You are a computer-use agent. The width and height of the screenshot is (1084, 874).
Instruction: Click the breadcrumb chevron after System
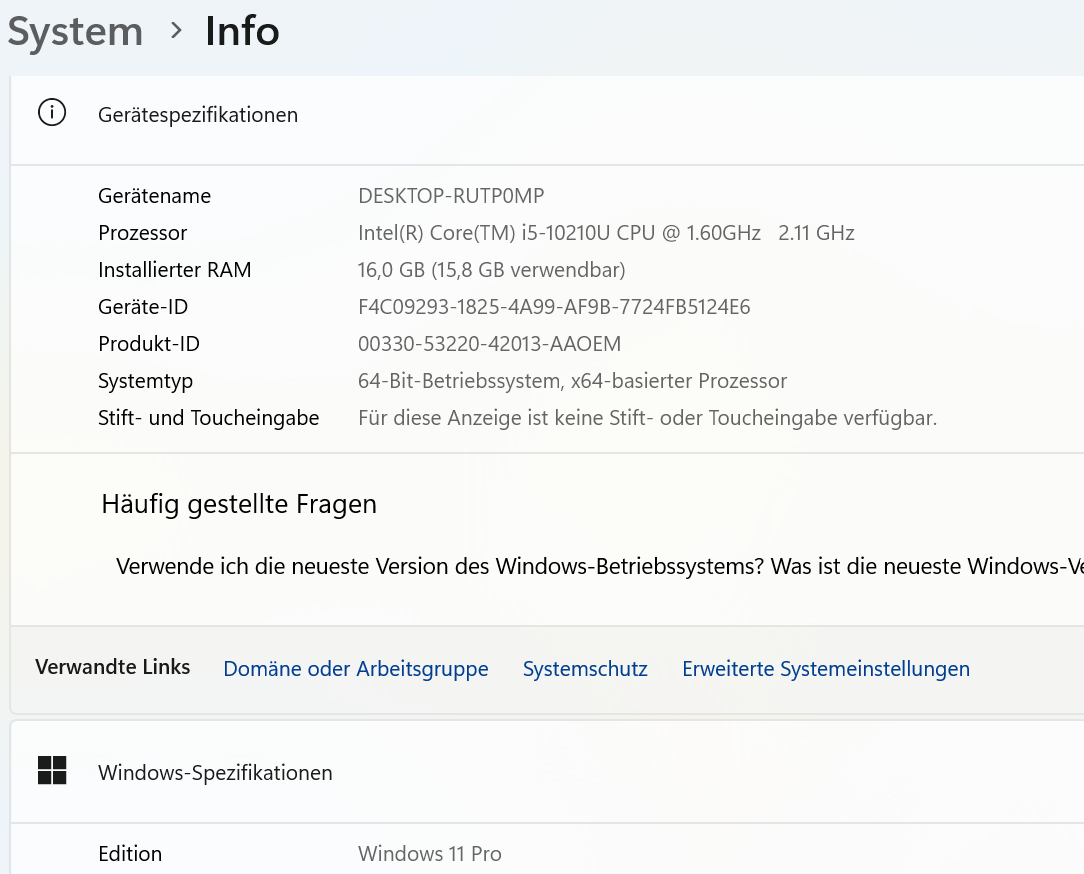[x=176, y=30]
